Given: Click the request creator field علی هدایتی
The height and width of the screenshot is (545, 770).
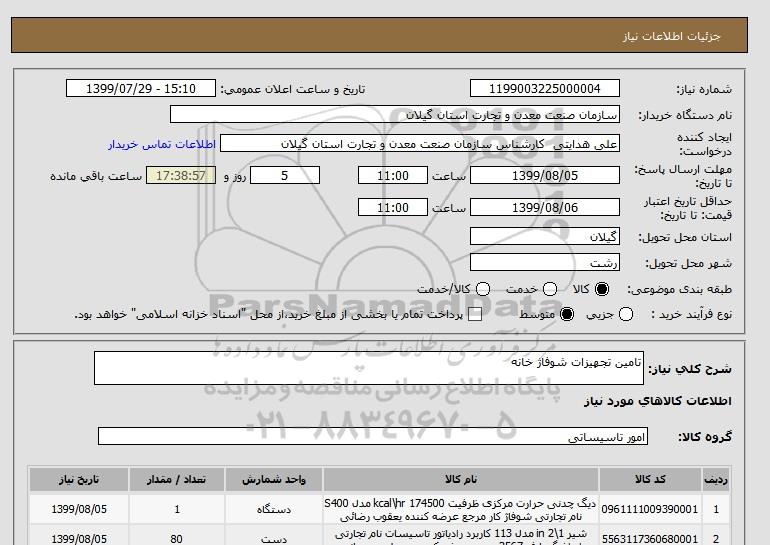Looking at the screenshot, I should 420,144.
